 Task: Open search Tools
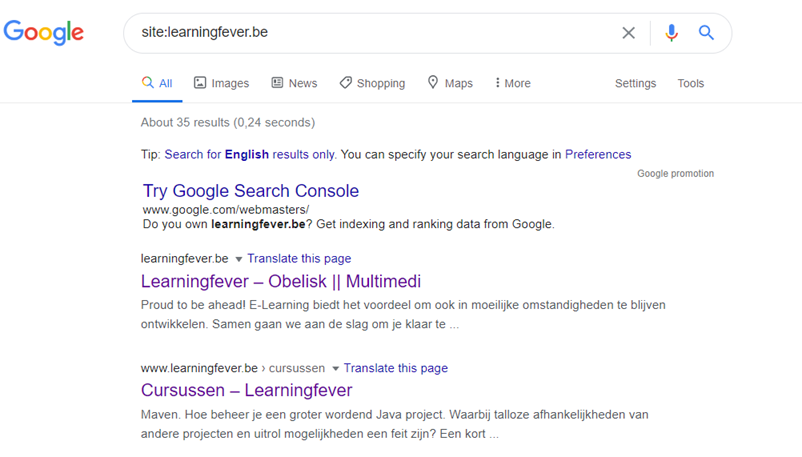click(x=690, y=83)
